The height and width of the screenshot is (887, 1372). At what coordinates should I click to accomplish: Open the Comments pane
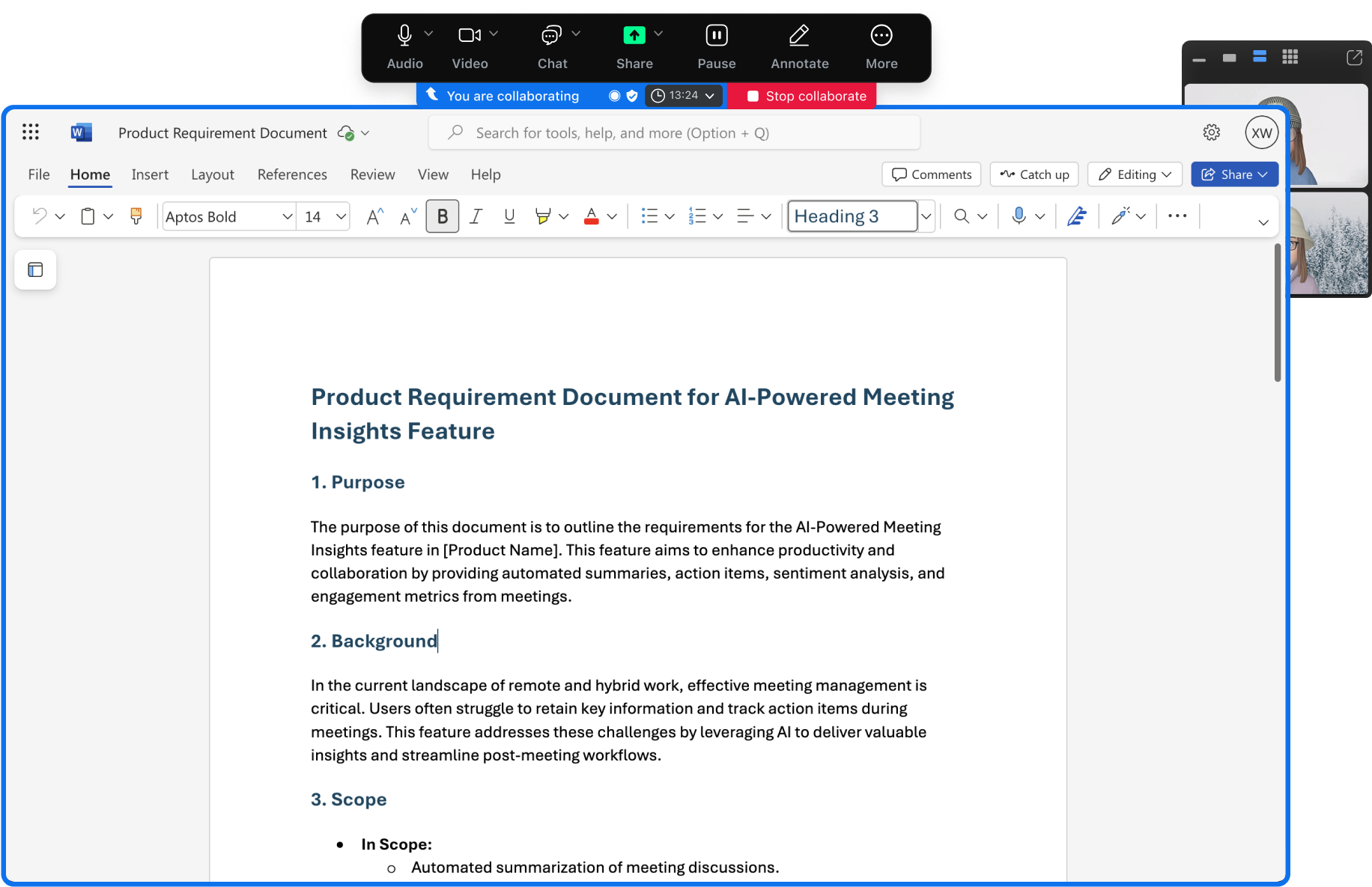(932, 174)
